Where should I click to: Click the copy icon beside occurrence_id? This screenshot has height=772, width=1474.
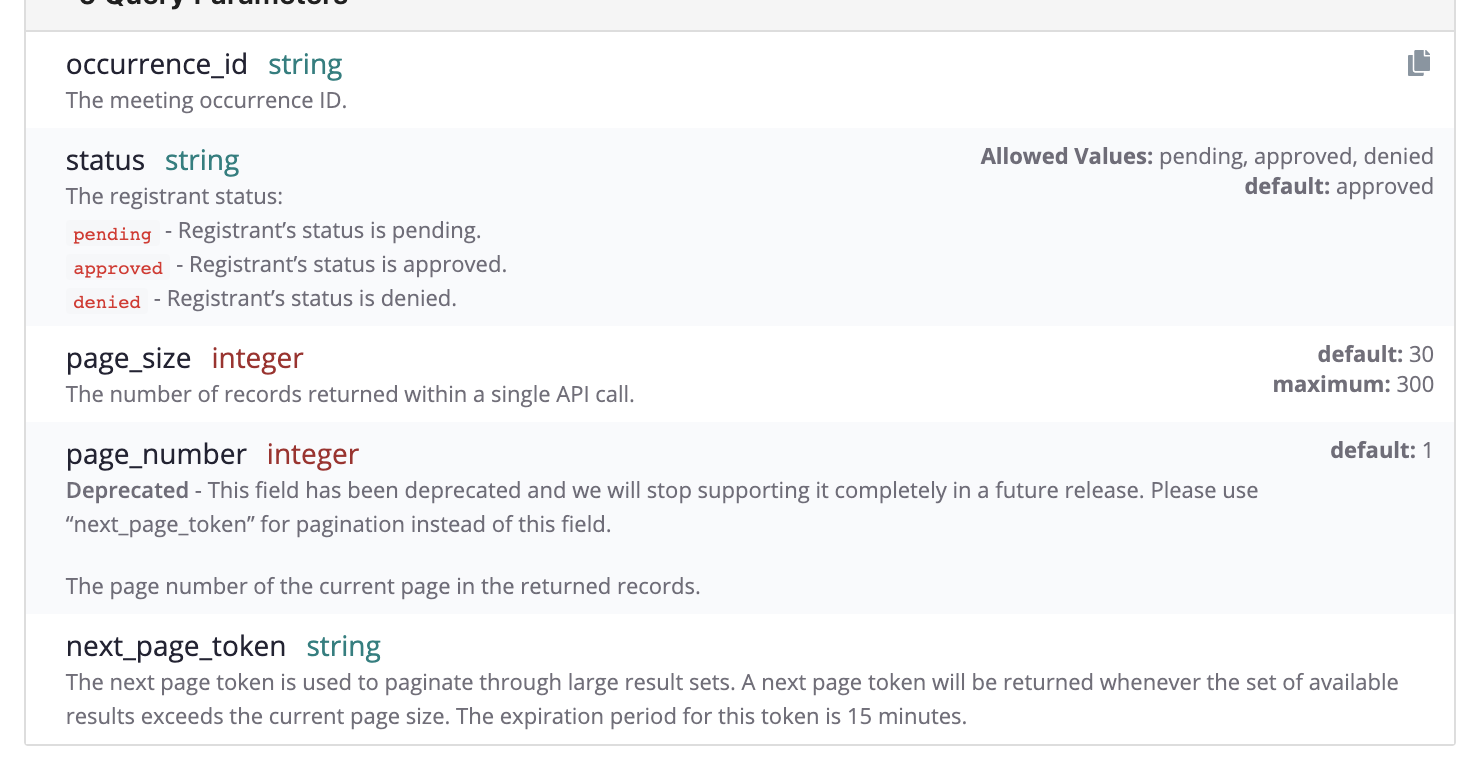tap(1418, 63)
